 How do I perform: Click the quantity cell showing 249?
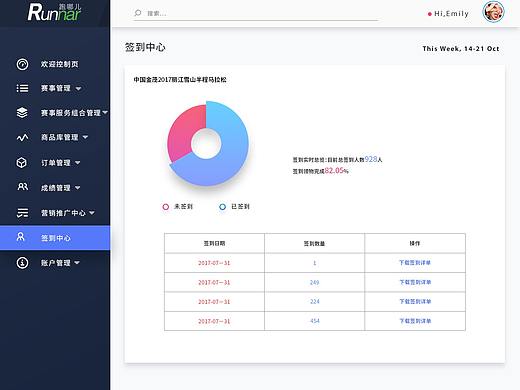click(314, 282)
